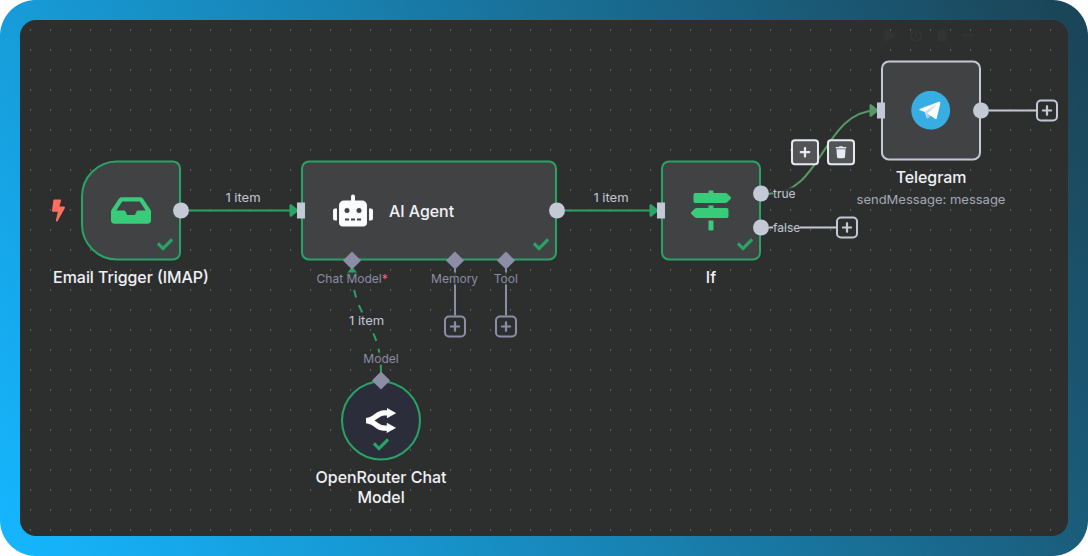Click the If node false output connector
This screenshot has width=1088, height=556.
click(761, 228)
